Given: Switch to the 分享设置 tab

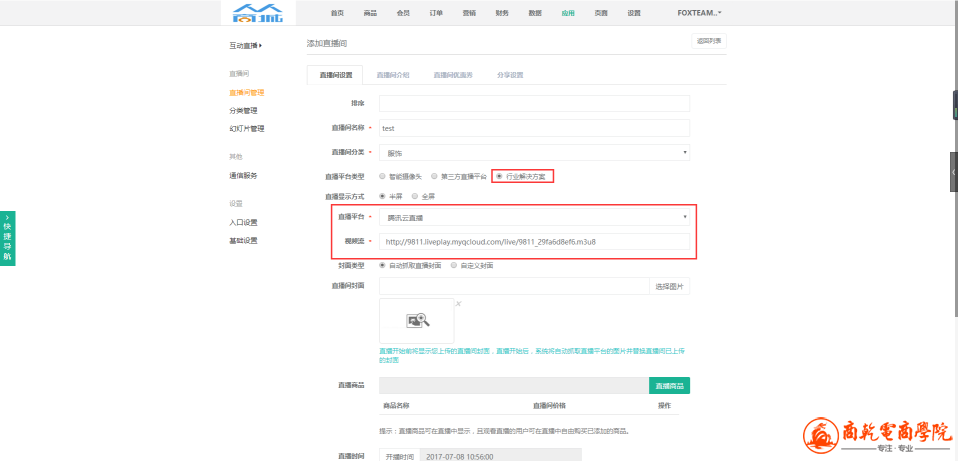Looking at the screenshot, I should (x=510, y=75).
